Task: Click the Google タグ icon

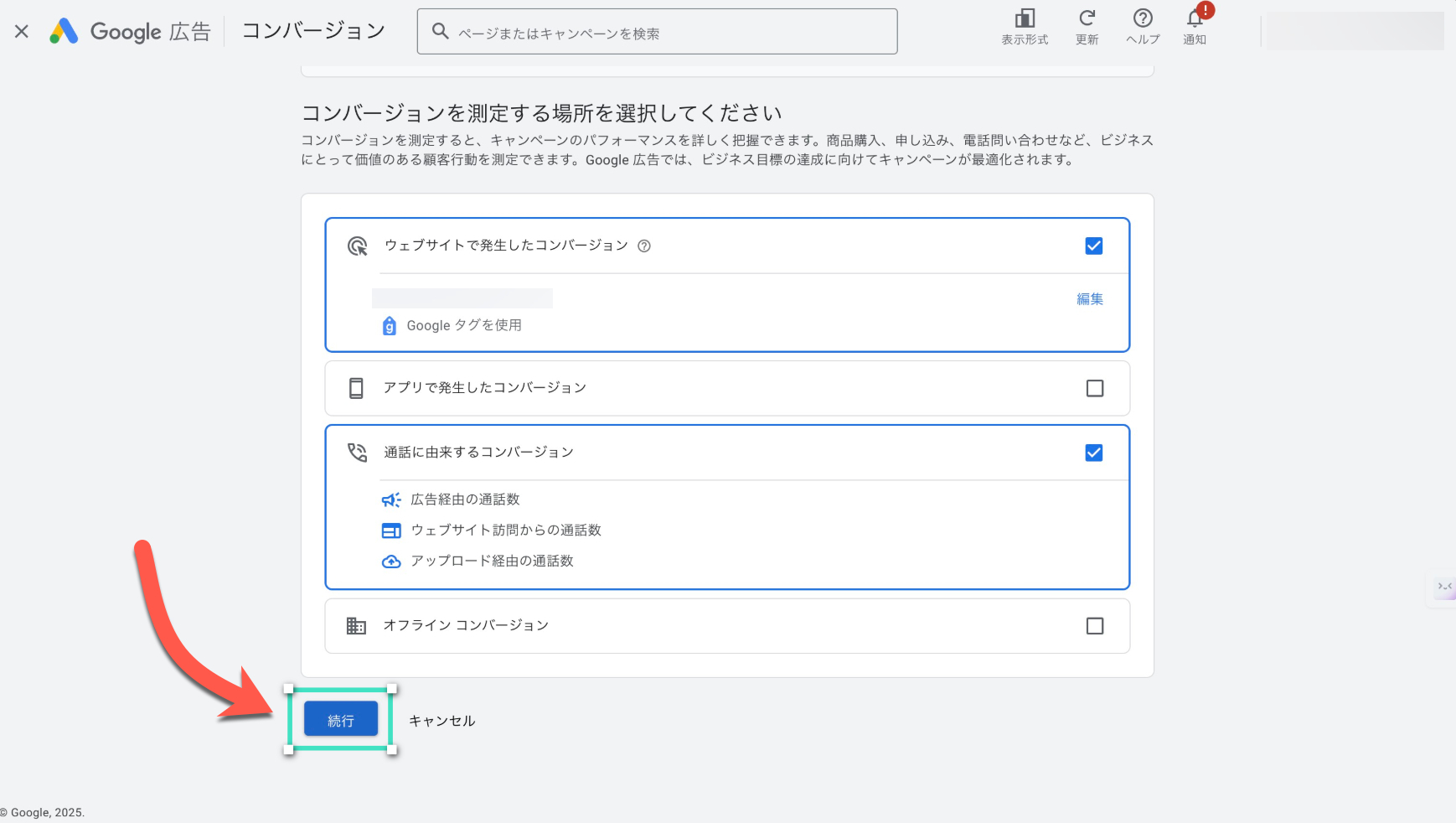Action: point(389,326)
